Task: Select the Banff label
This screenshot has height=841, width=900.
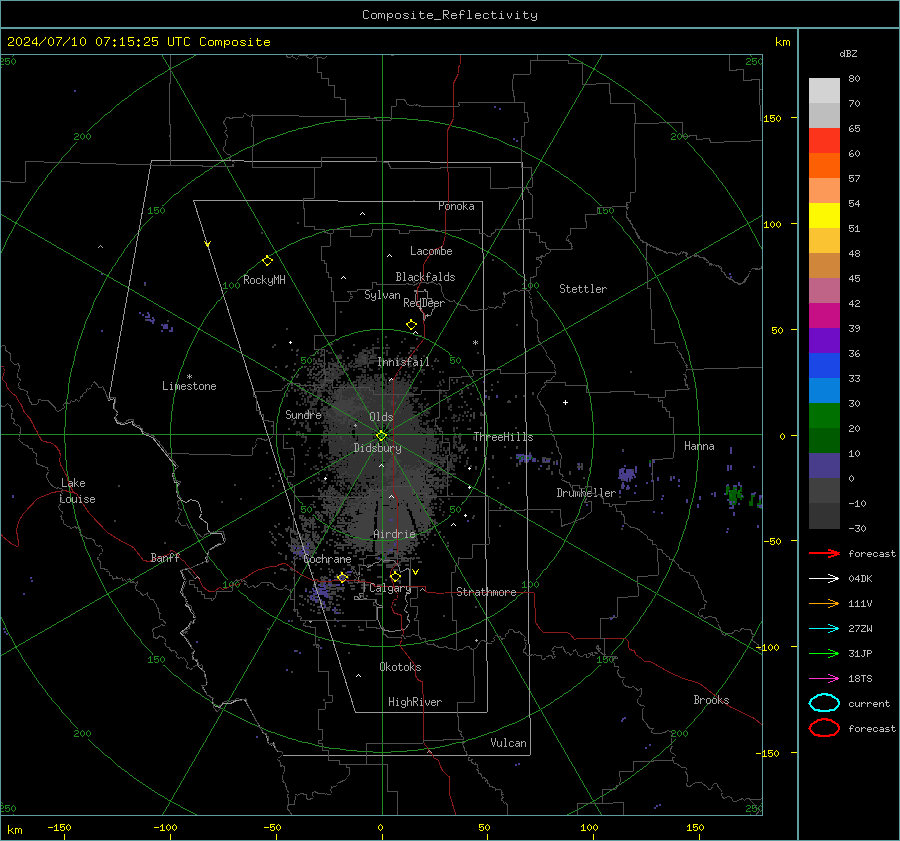Action: 165,557
